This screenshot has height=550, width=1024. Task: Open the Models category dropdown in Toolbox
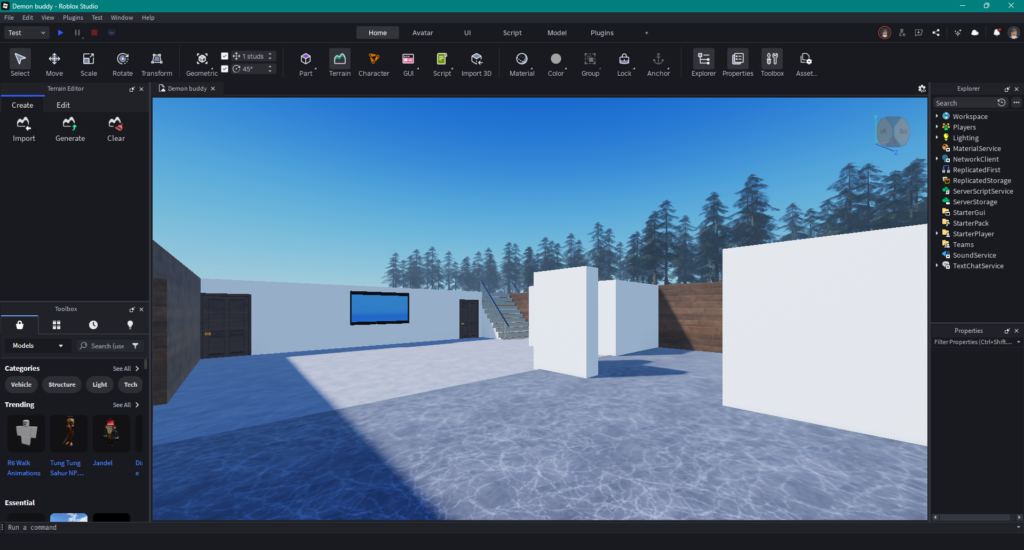pyautogui.click(x=38, y=346)
